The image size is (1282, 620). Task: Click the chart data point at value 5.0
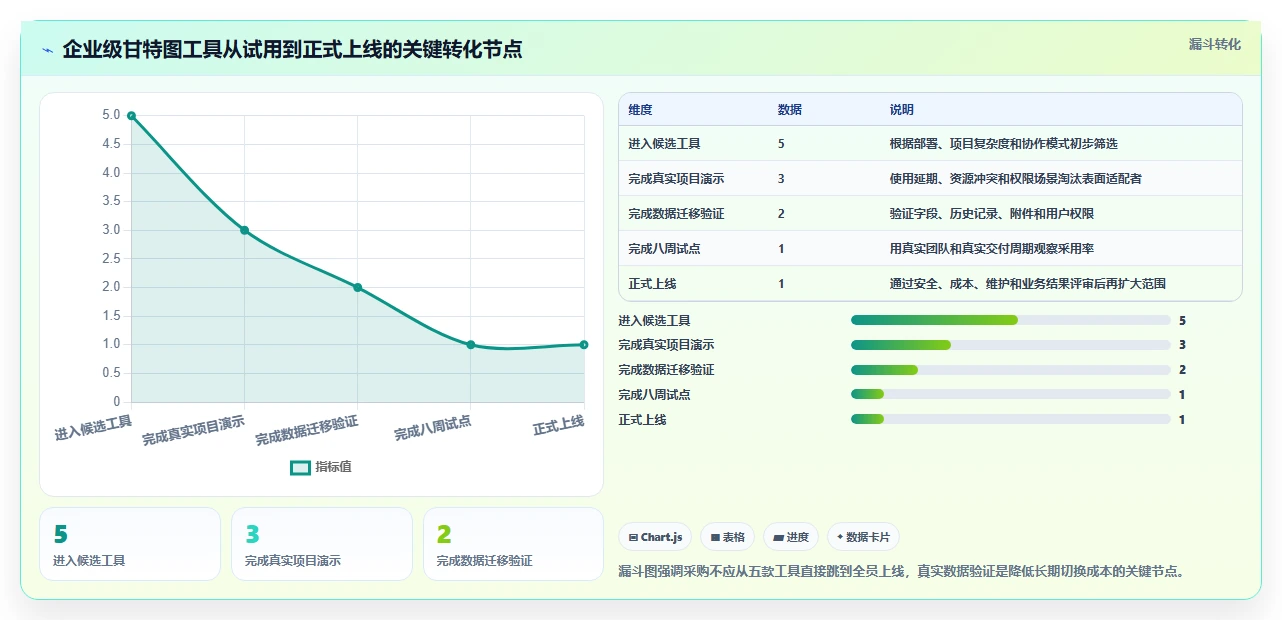[x=131, y=116]
